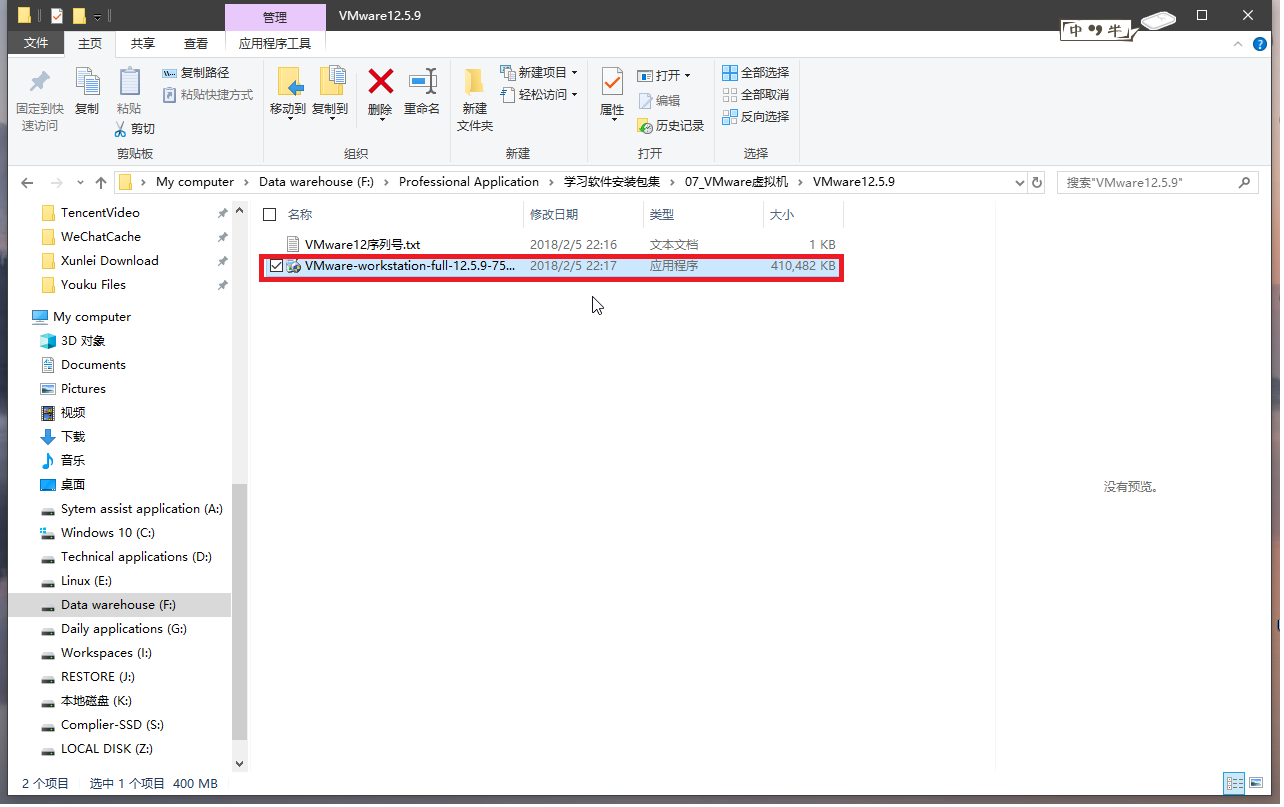Uncheck the VMware-workstation-full file checkbox
The width and height of the screenshot is (1284, 807).
(x=277, y=266)
